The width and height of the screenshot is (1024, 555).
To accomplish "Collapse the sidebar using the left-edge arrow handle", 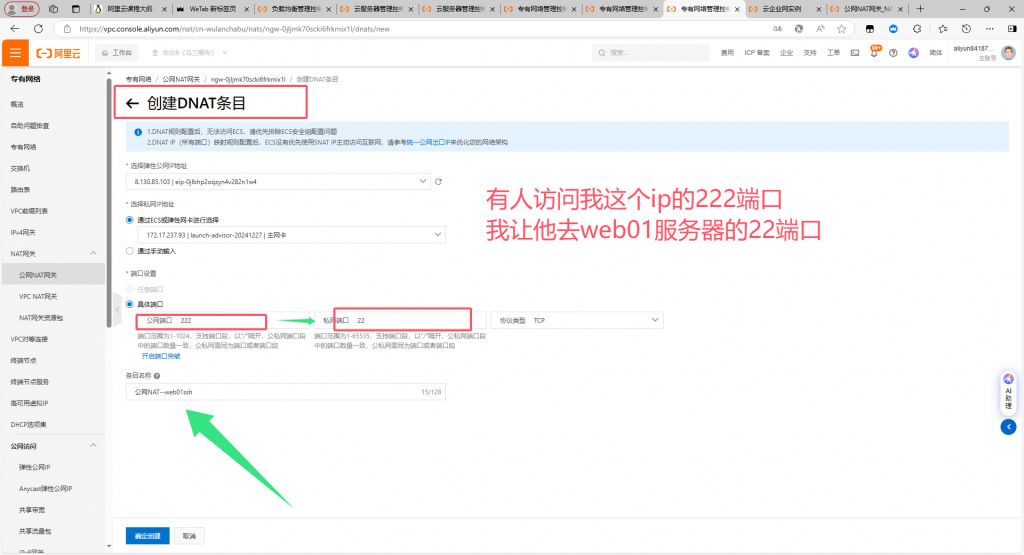I will (117, 304).
